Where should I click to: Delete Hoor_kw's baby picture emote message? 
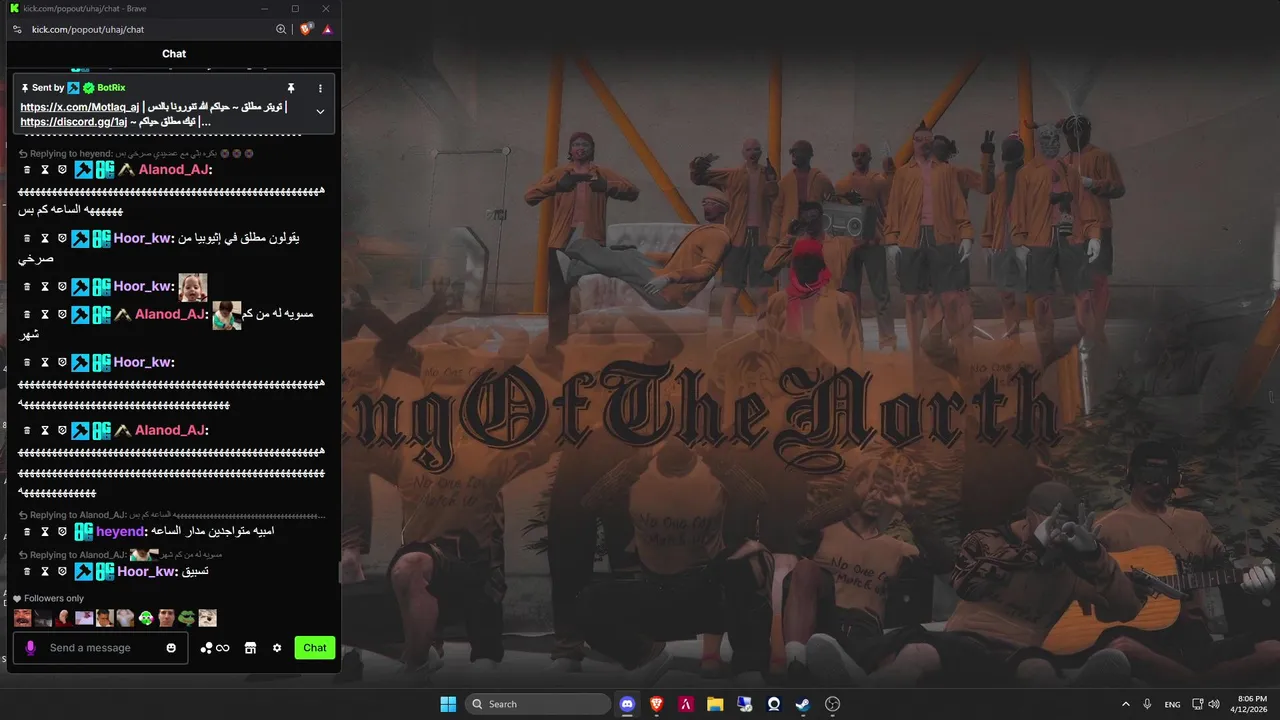27,287
